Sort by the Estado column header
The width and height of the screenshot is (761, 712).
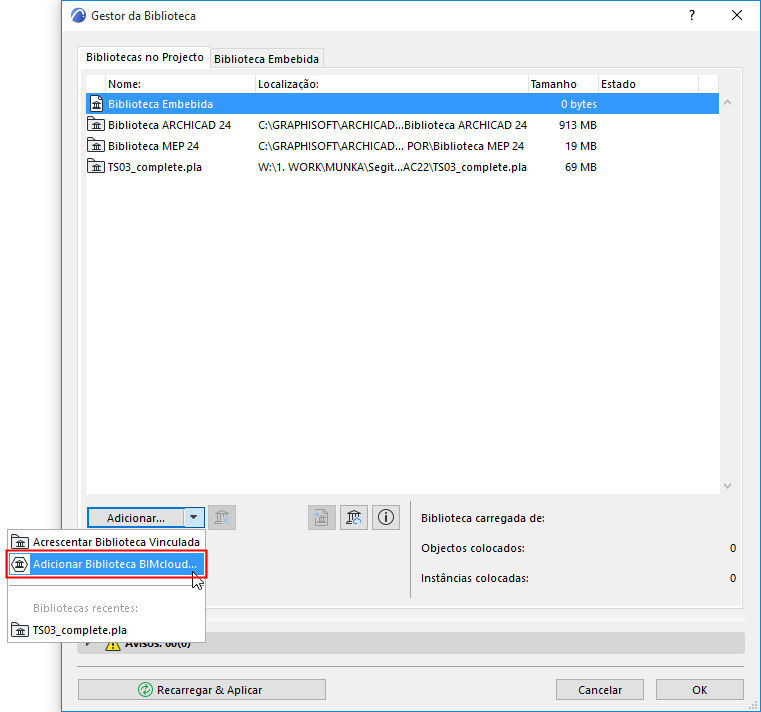[x=648, y=84]
